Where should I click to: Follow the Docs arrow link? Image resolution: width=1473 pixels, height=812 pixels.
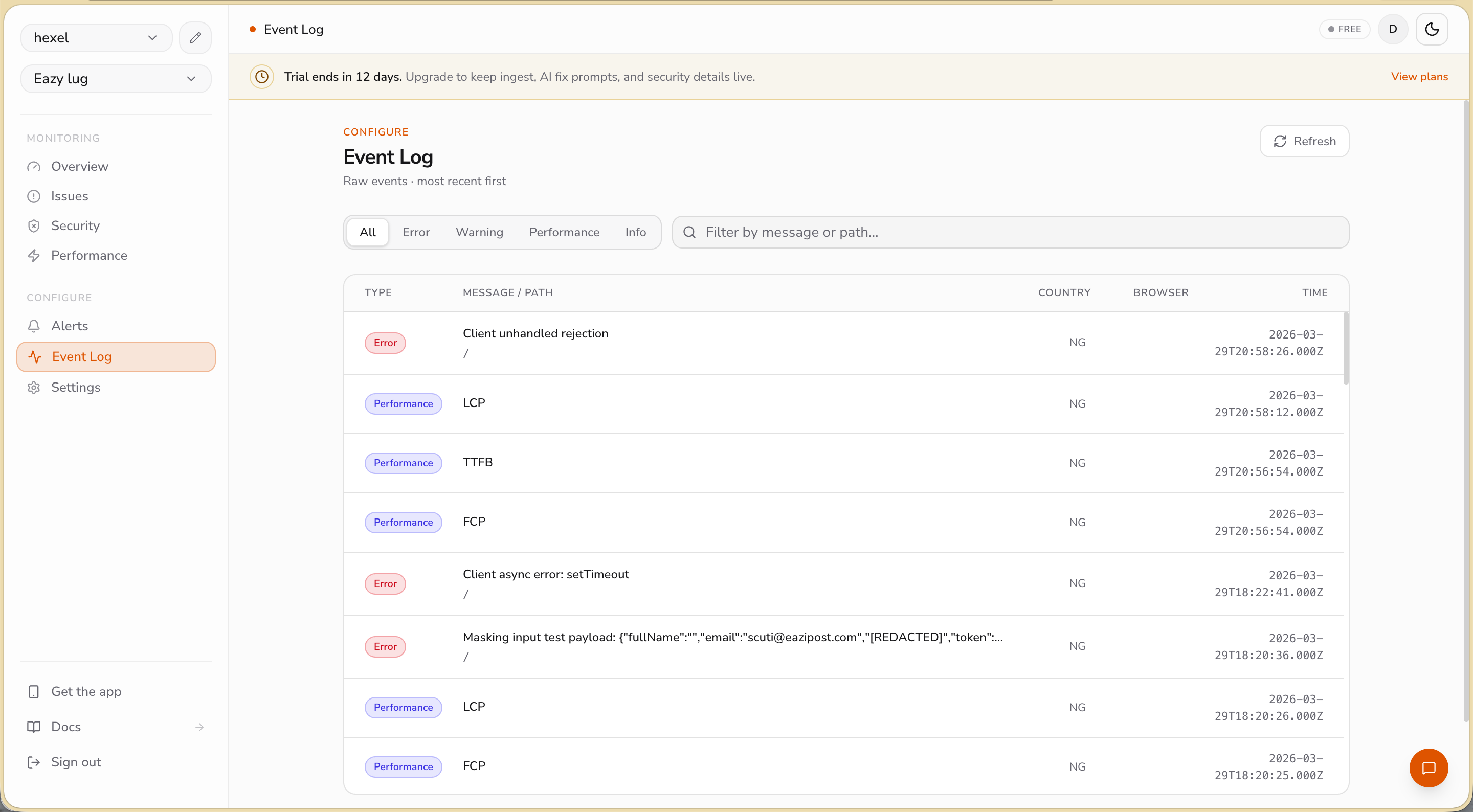pos(199,727)
